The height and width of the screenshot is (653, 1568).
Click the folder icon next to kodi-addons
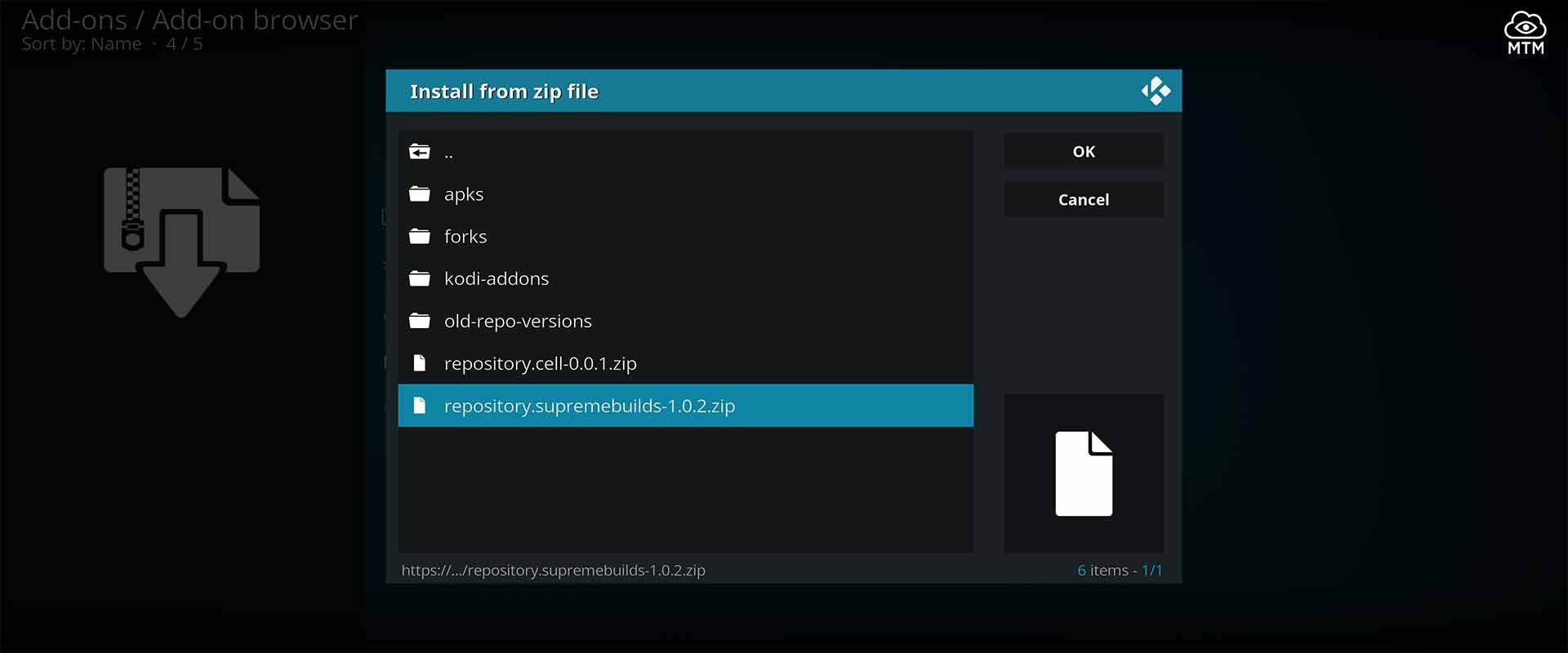coord(420,279)
